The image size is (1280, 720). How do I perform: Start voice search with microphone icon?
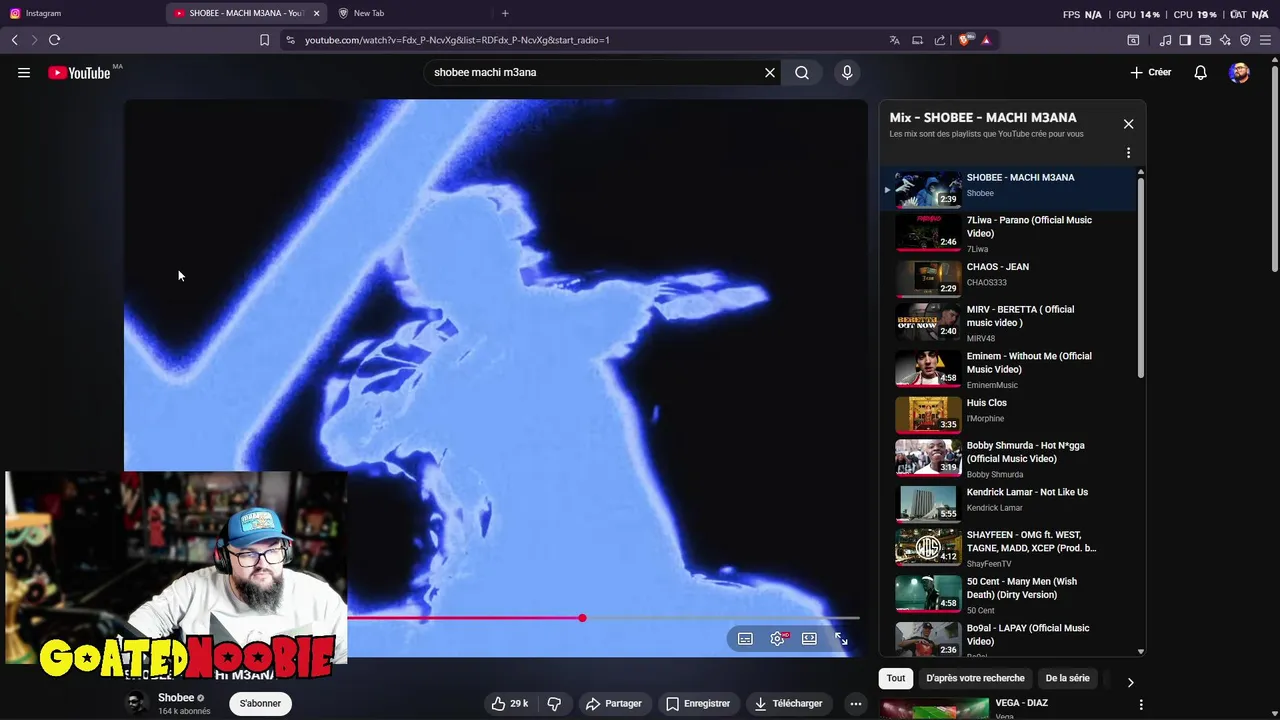847,72
